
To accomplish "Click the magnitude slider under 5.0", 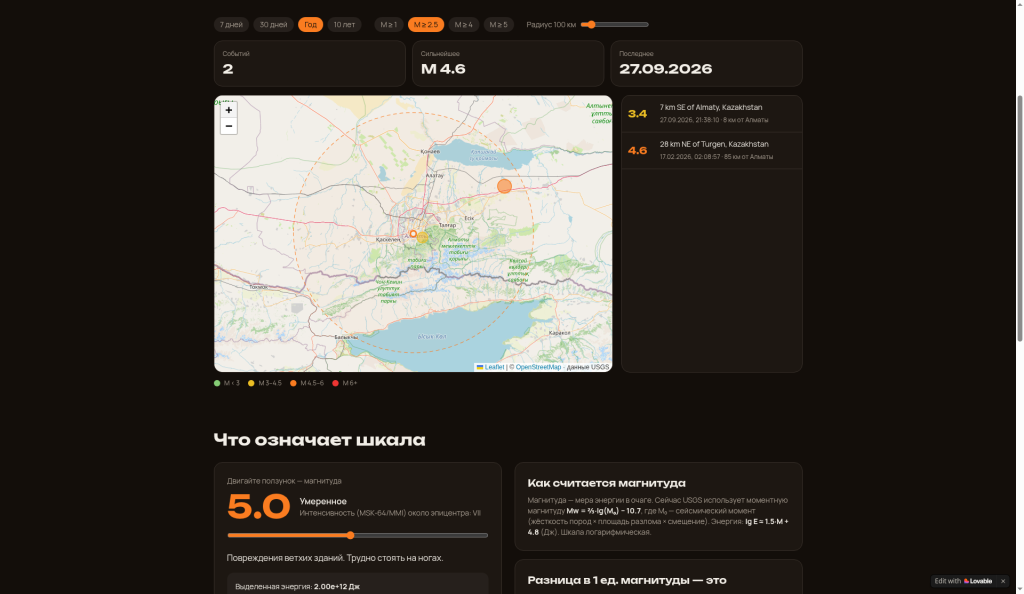I will [358, 535].
